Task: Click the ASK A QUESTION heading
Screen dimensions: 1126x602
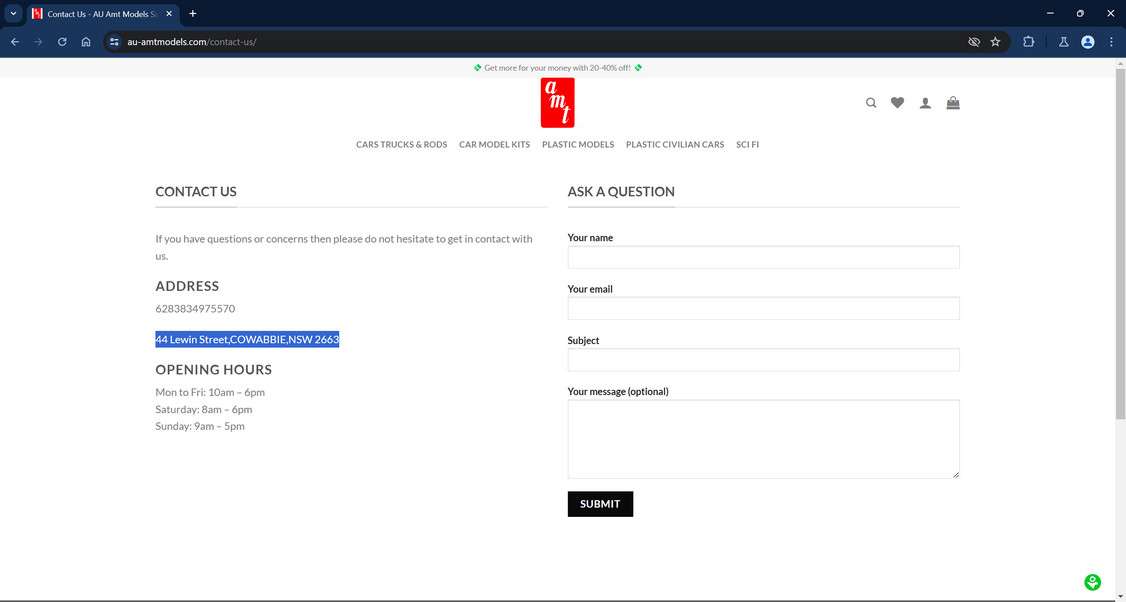Action: coord(621,192)
